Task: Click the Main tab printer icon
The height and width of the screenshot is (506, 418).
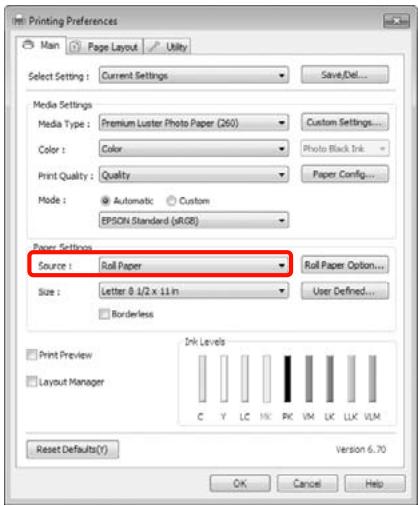Action: pyautogui.click(x=29, y=45)
